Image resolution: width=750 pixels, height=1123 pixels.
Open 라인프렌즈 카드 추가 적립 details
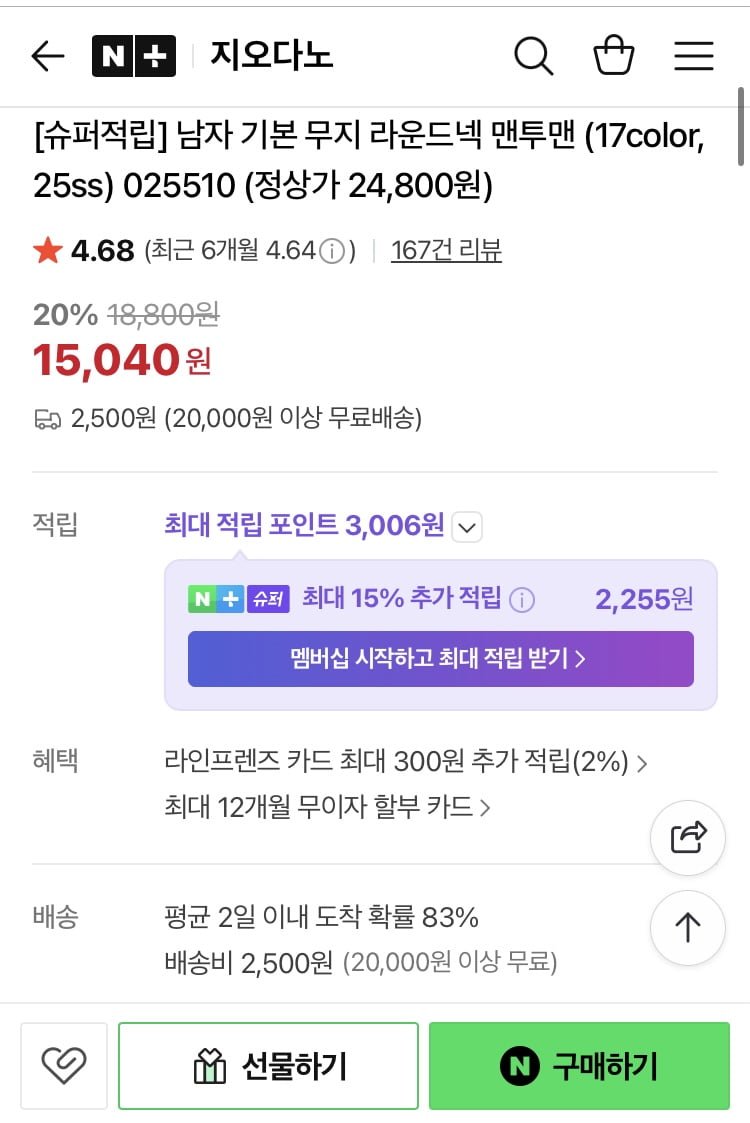[x=405, y=763]
